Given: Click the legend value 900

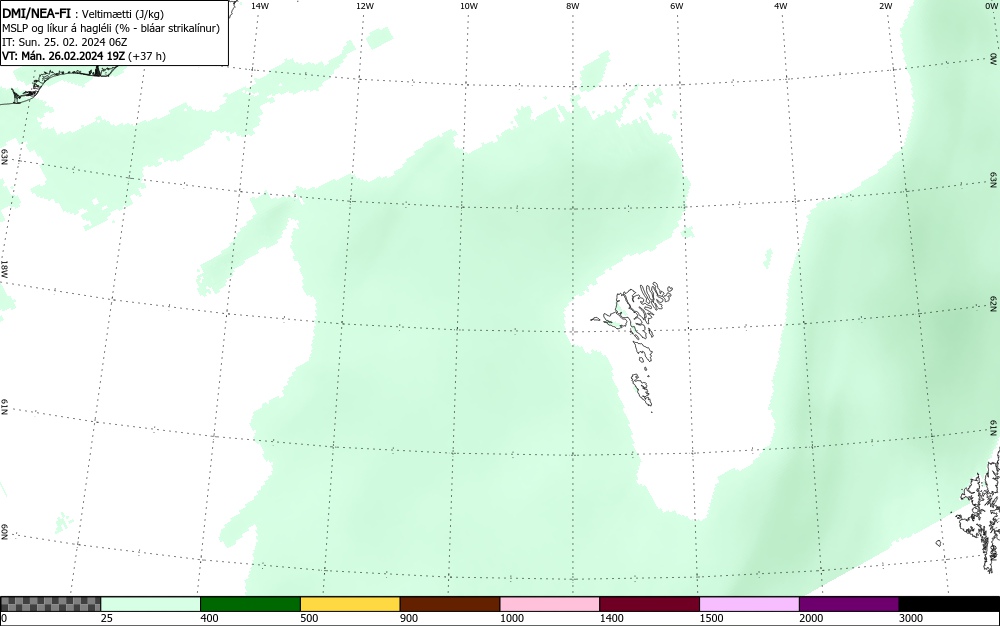Looking at the screenshot, I should [x=409, y=618].
